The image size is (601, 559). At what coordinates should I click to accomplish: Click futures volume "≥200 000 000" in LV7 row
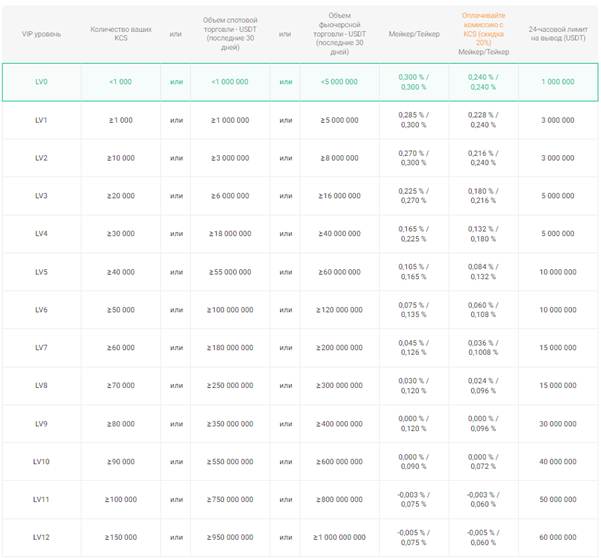point(339,348)
